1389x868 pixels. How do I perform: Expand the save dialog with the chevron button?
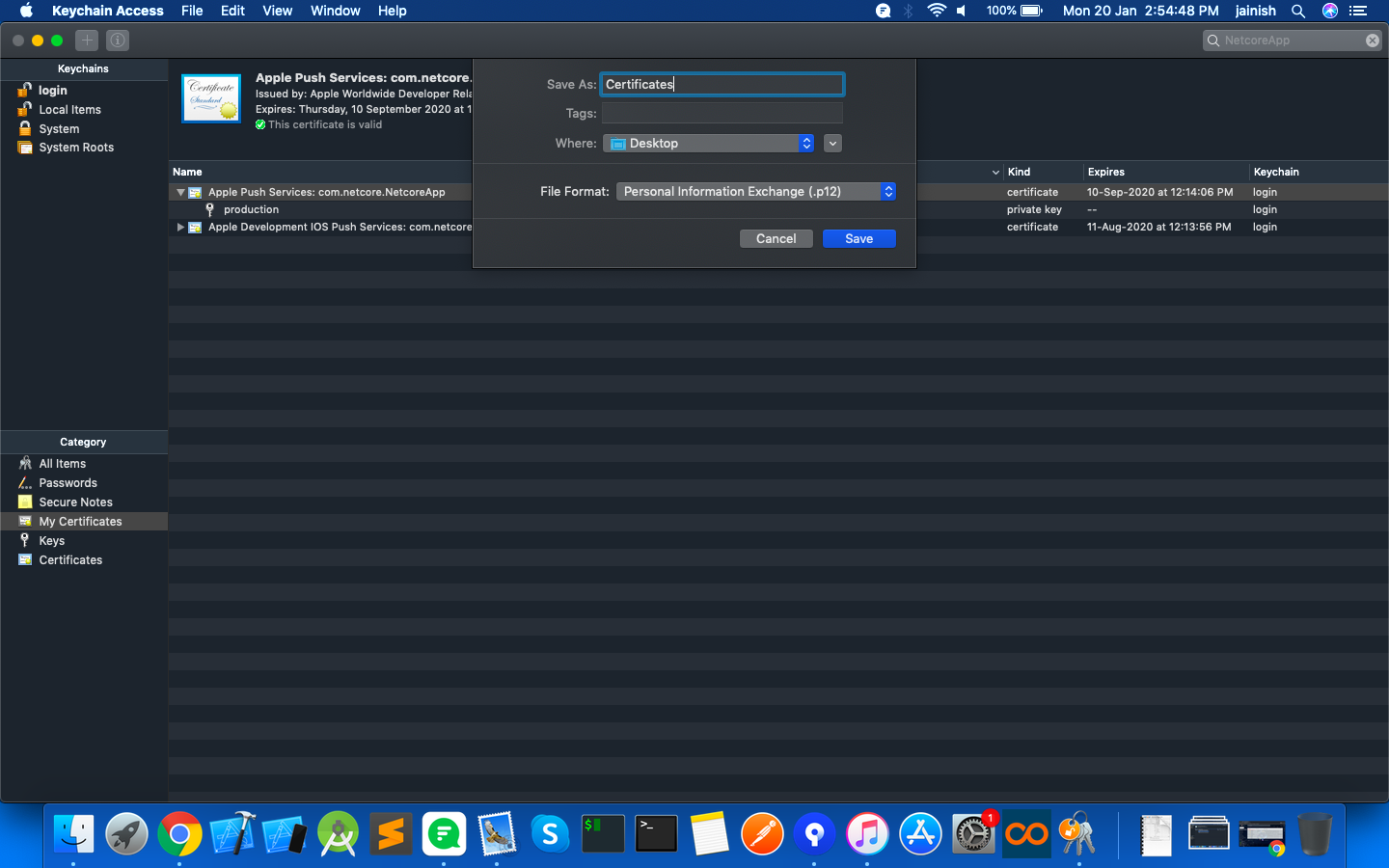[x=833, y=144]
